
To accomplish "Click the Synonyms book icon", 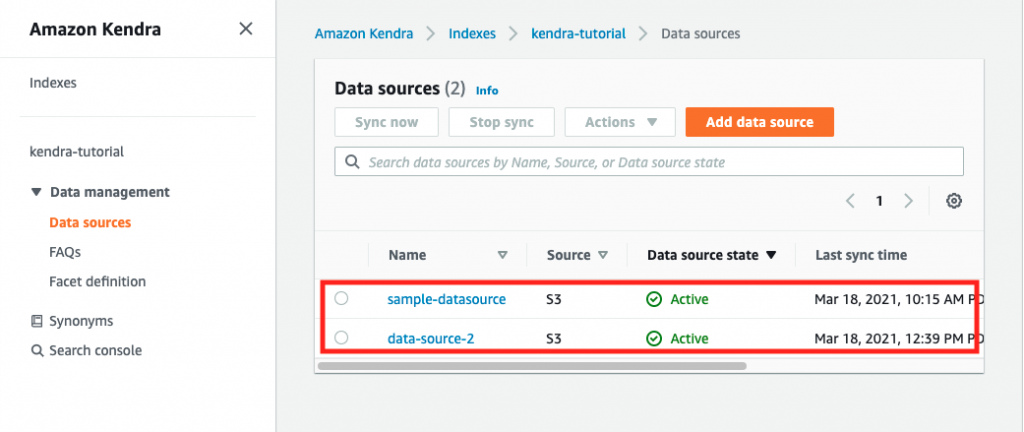I will (x=37, y=321).
